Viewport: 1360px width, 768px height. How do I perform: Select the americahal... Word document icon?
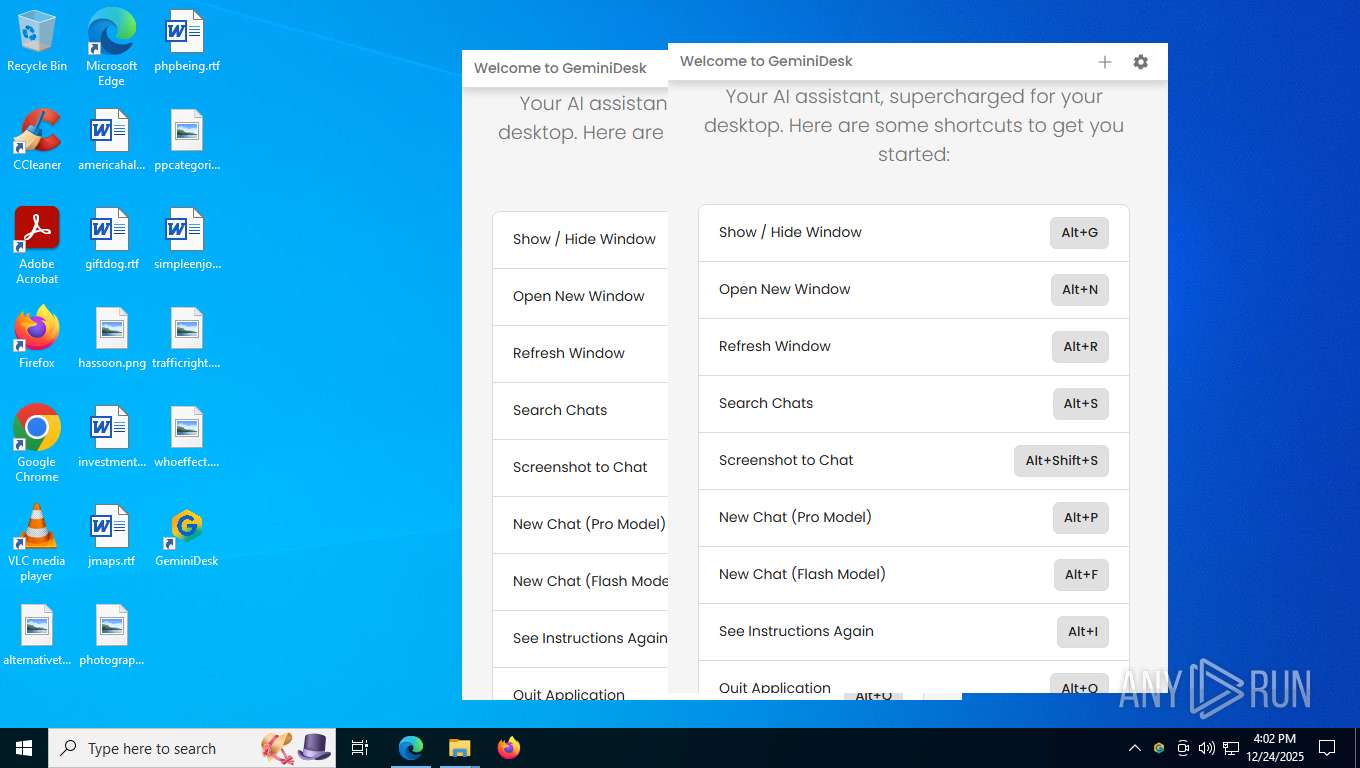click(x=111, y=141)
